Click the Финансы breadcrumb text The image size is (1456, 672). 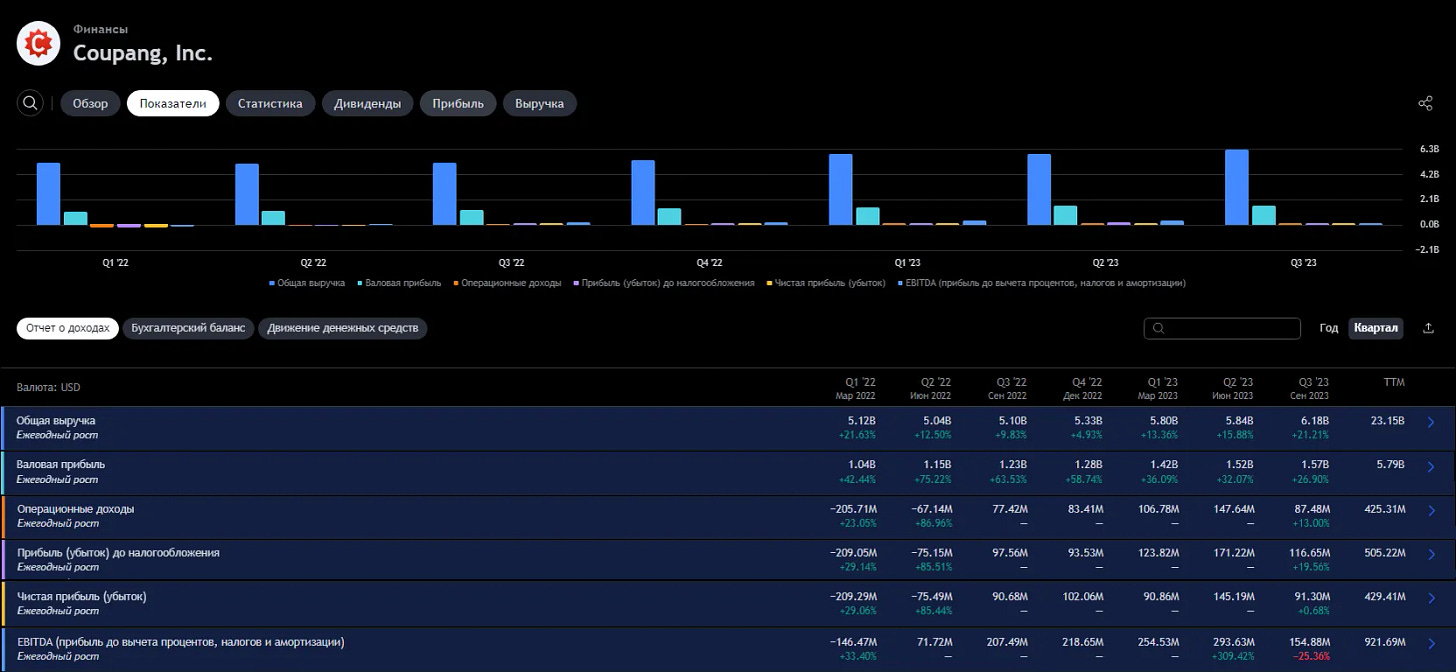click(x=100, y=29)
